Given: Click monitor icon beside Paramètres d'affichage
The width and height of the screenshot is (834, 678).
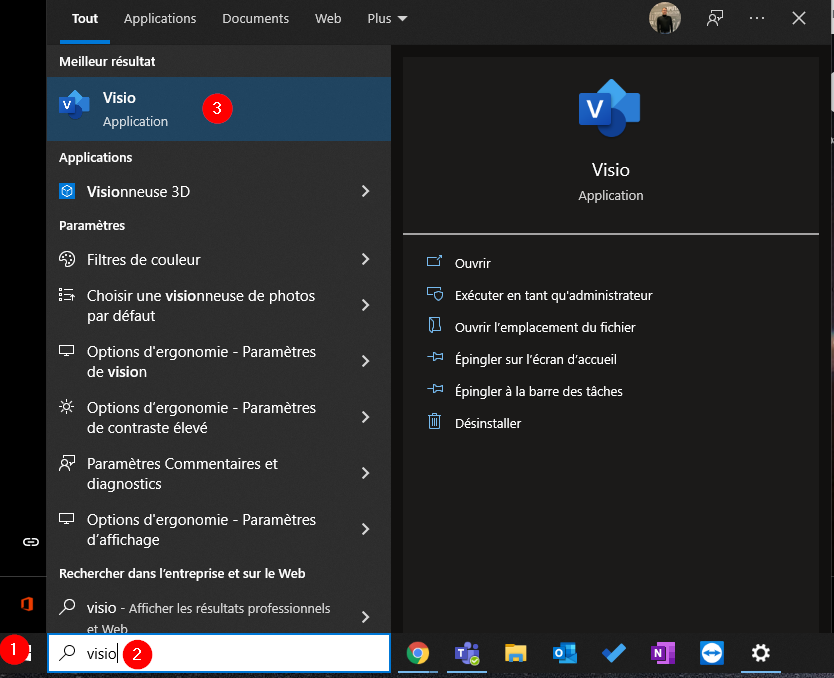Looking at the screenshot, I should pyautogui.click(x=67, y=518).
